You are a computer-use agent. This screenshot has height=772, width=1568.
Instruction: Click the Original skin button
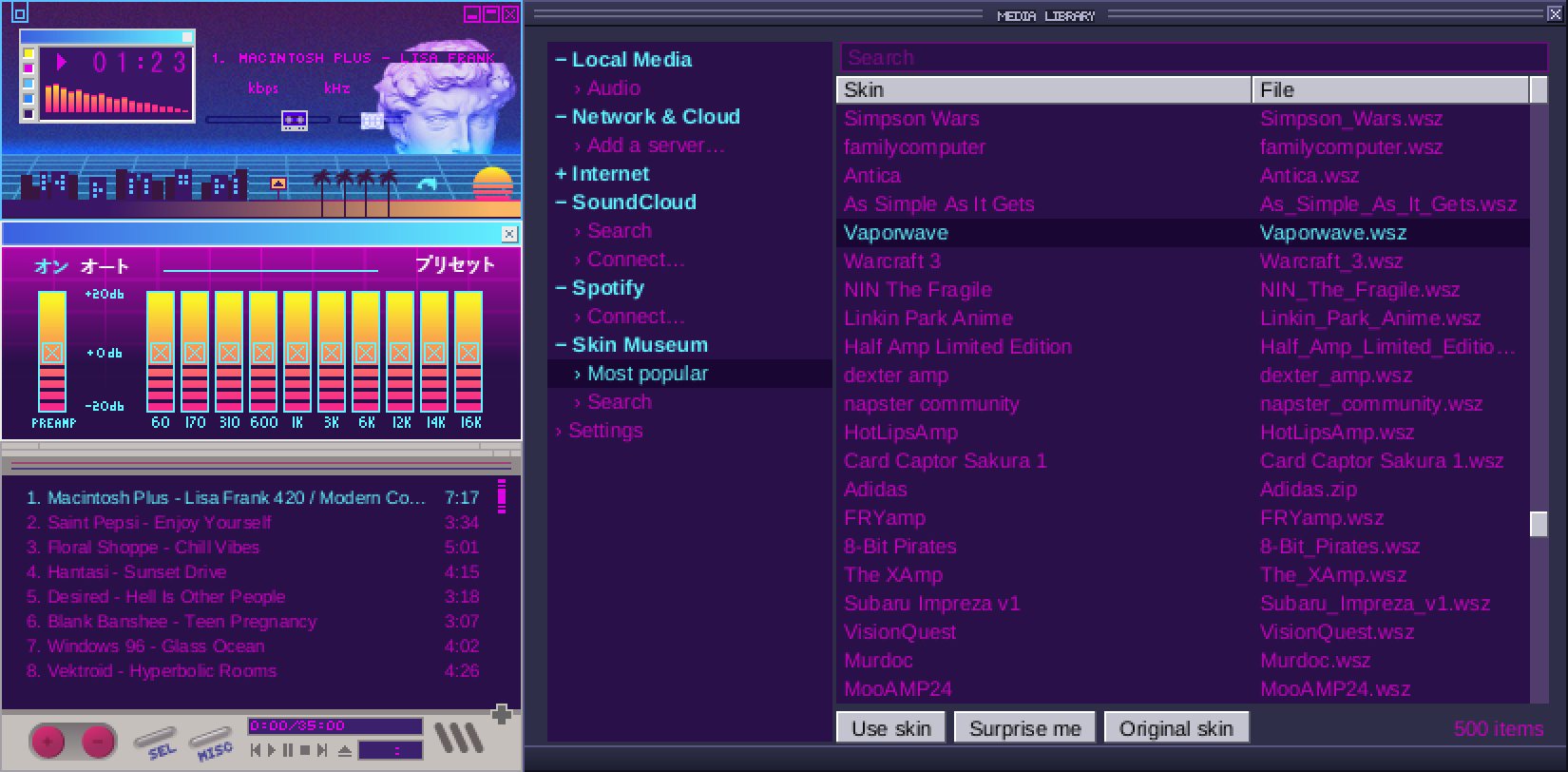pyautogui.click(x=1176, y=728)
